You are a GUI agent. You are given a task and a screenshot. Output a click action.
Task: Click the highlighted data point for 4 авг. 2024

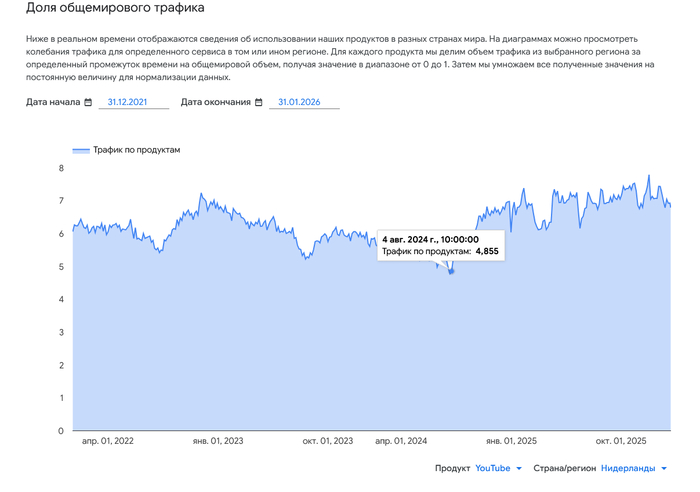click(451, 271)
